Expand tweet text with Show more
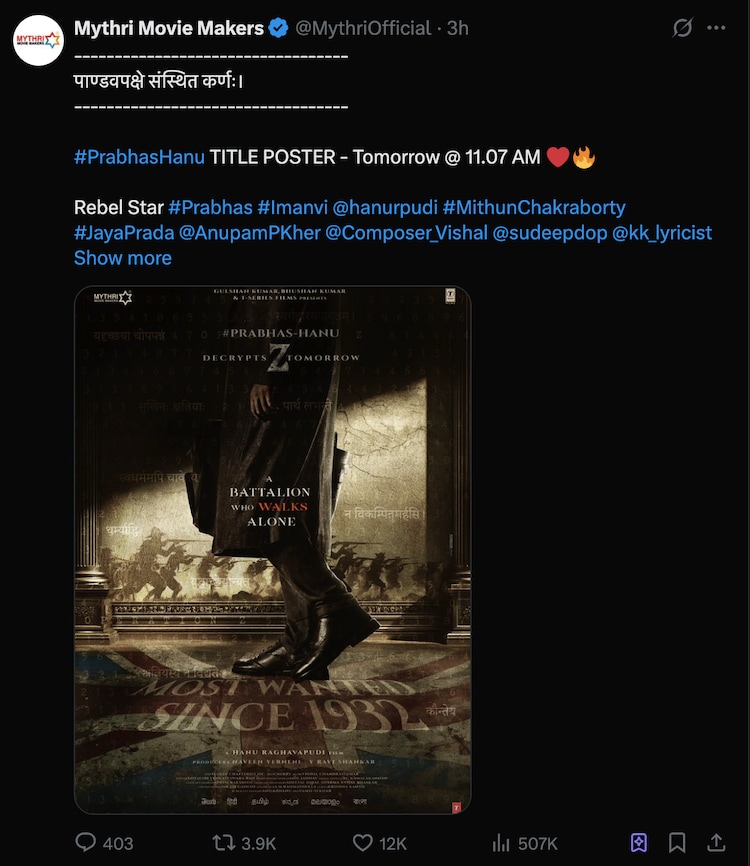This screenshot has width=750, height=866. point(123,258)
